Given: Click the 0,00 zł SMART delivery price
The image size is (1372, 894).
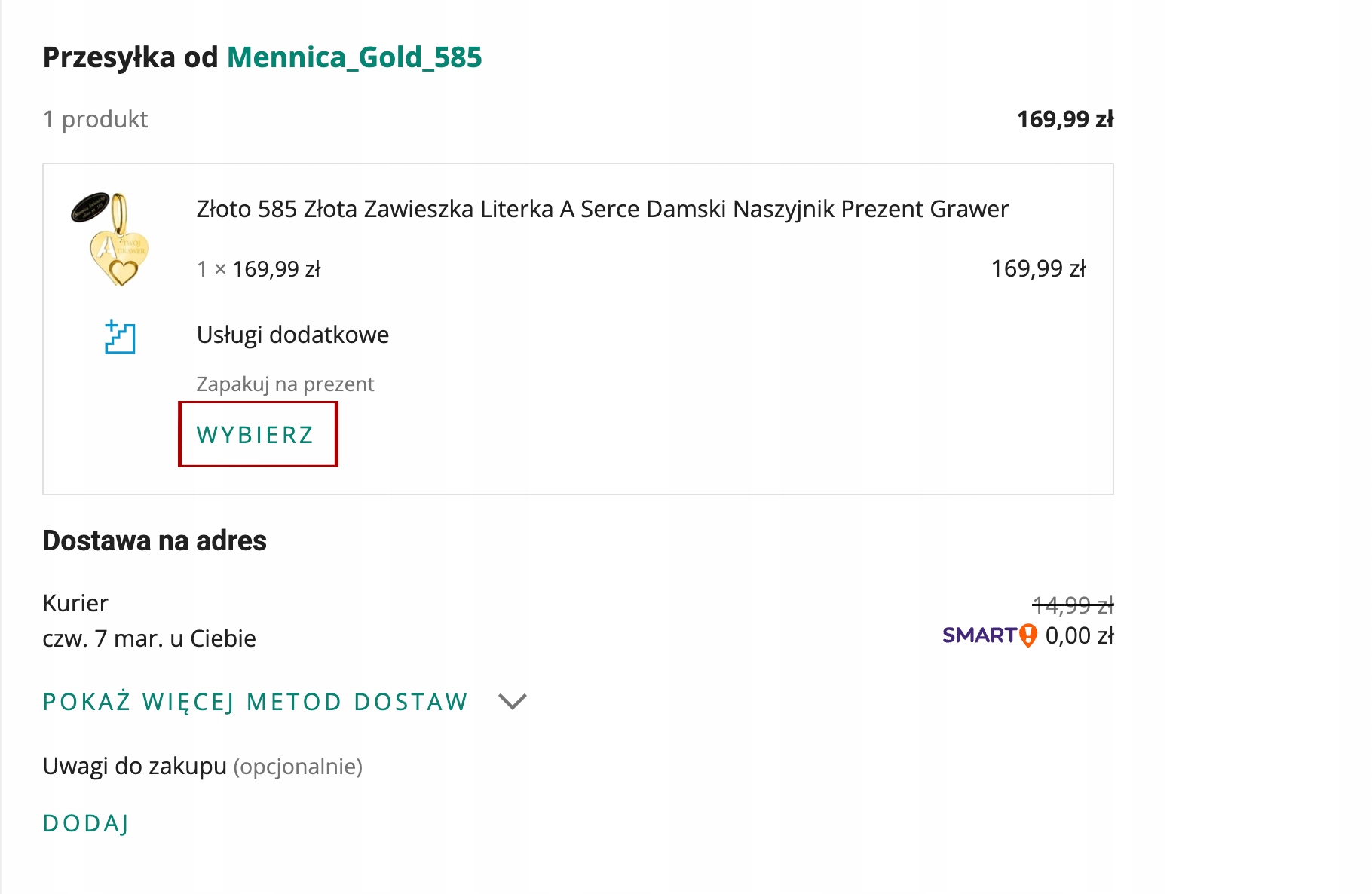Looking at the screenshot, I should (1079, 636).
